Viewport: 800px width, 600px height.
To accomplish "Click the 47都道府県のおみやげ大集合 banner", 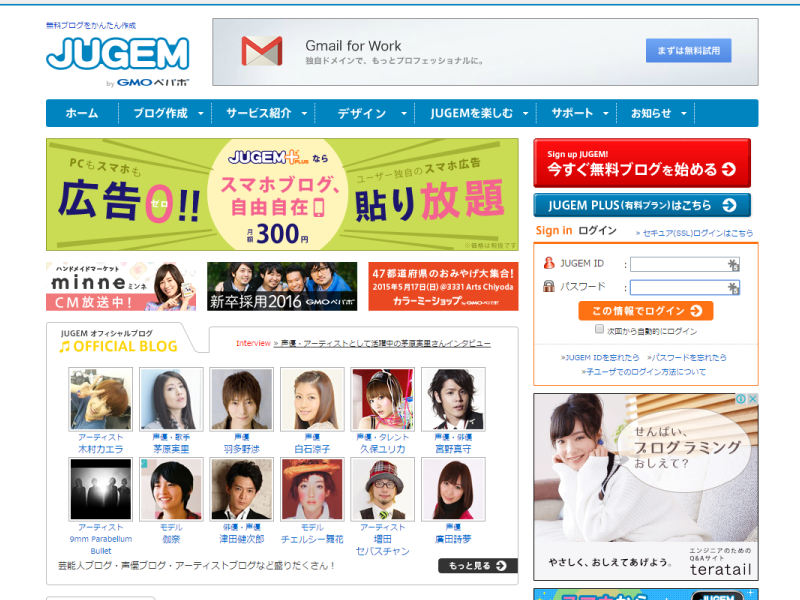I will click(443, 286).
